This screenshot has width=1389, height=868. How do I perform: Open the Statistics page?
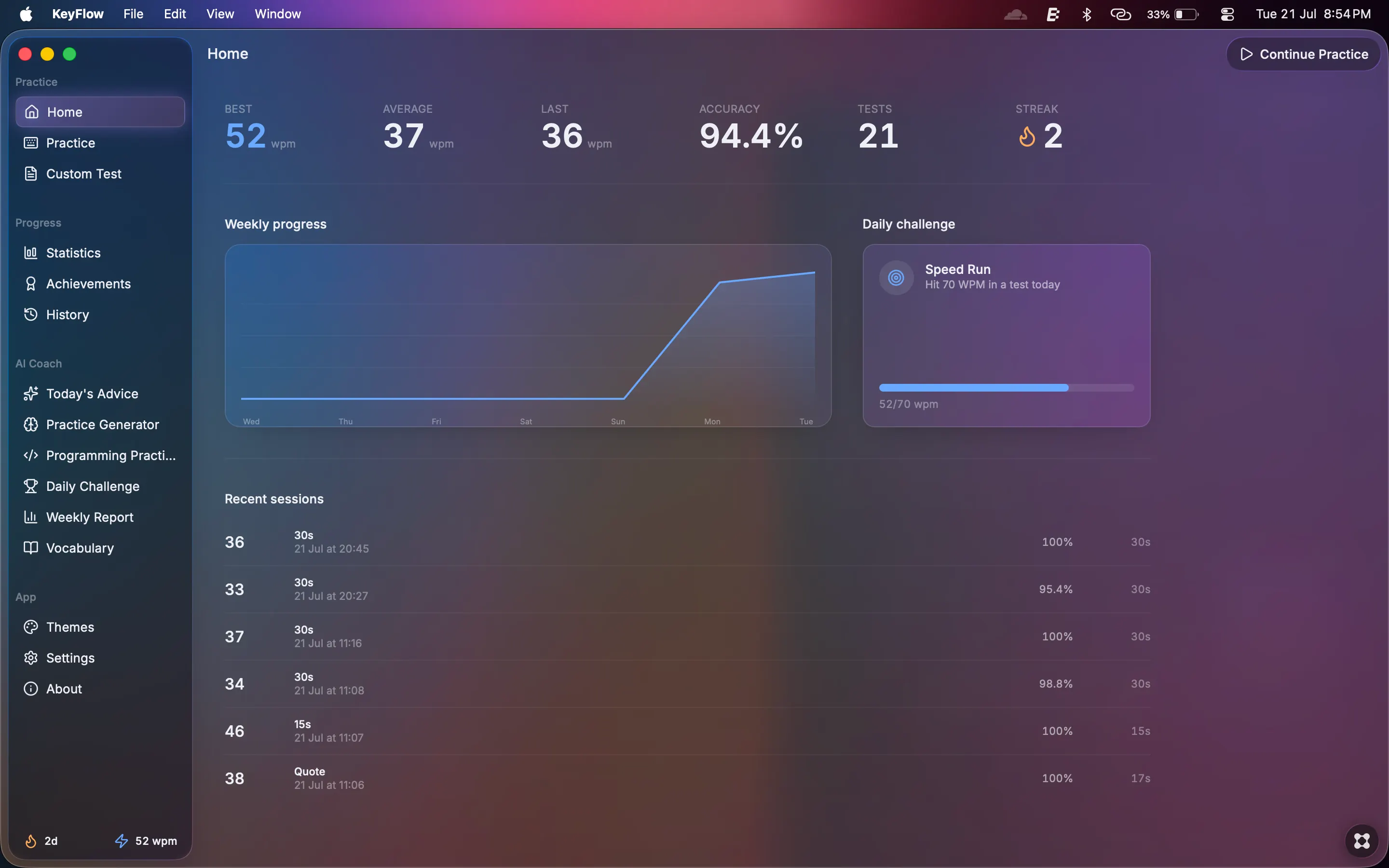(x=100, y=253)
